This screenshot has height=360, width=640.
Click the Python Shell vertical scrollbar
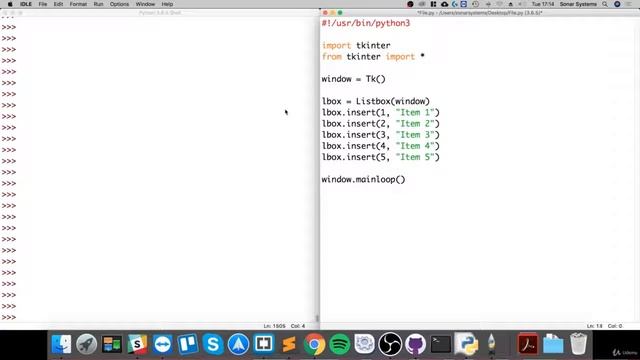317,169
